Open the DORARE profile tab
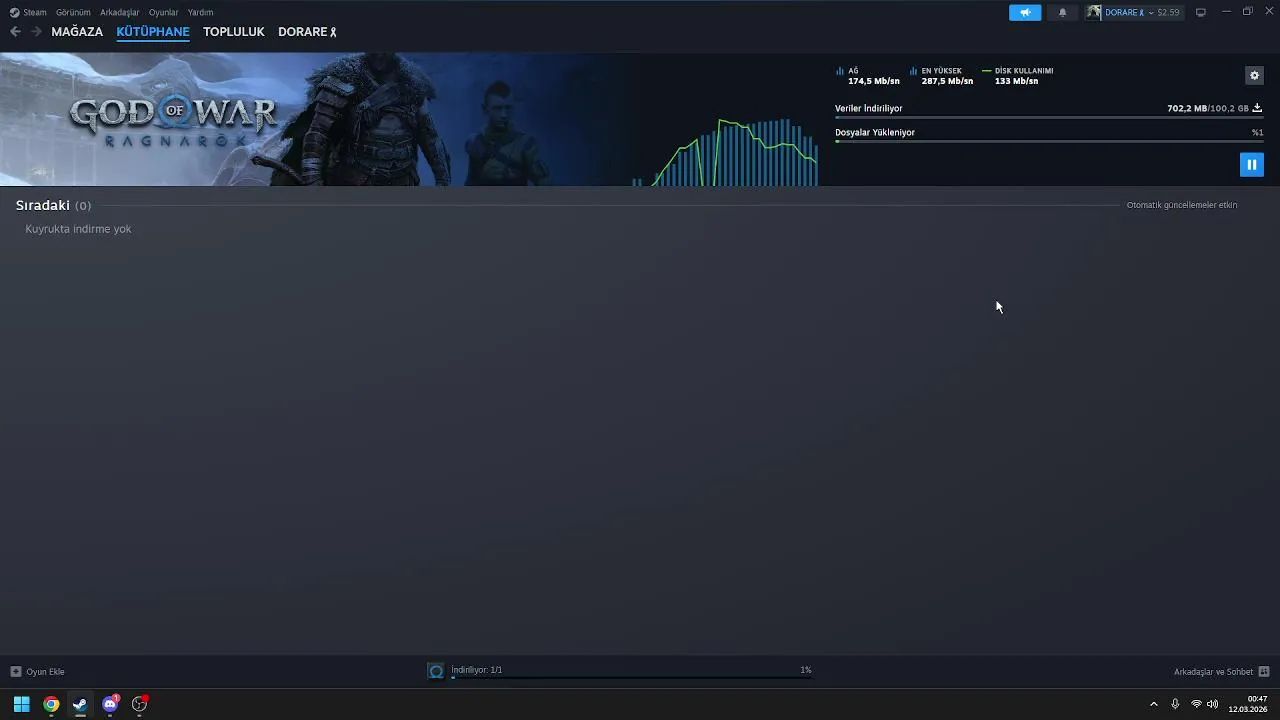 pos(307,32)
